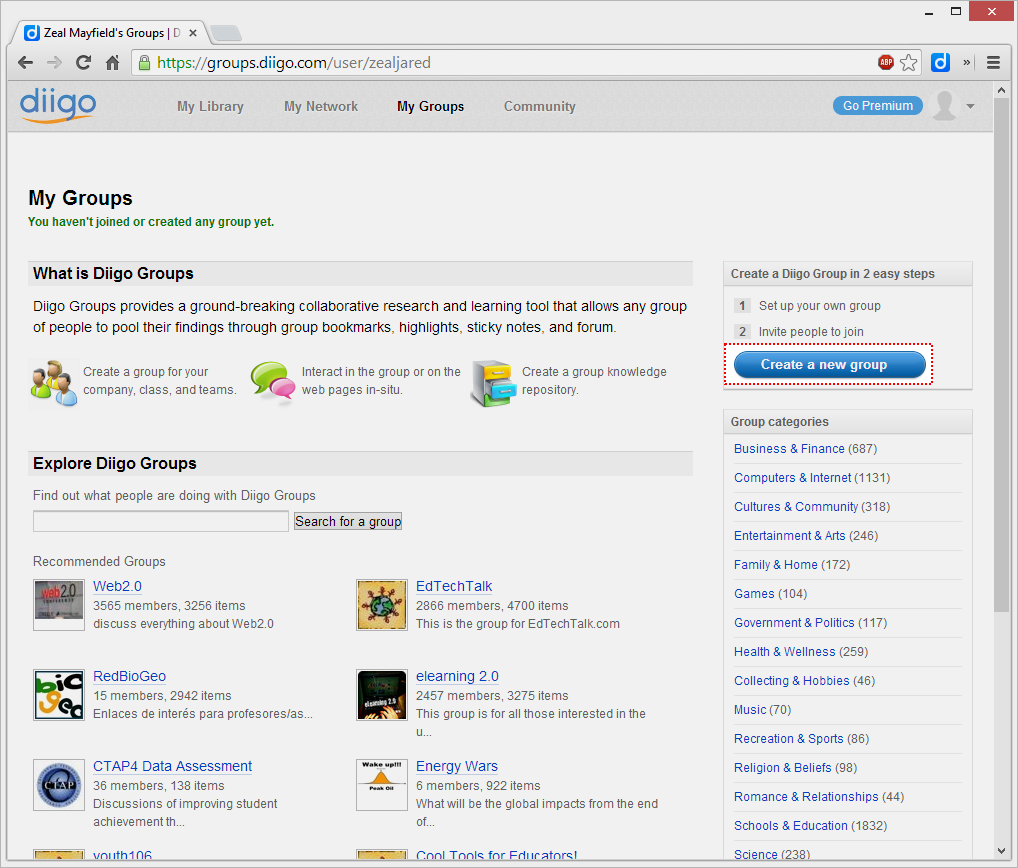Click the vertical scrollbar thumb
1018x868 pixels.
coord(1001,354)
